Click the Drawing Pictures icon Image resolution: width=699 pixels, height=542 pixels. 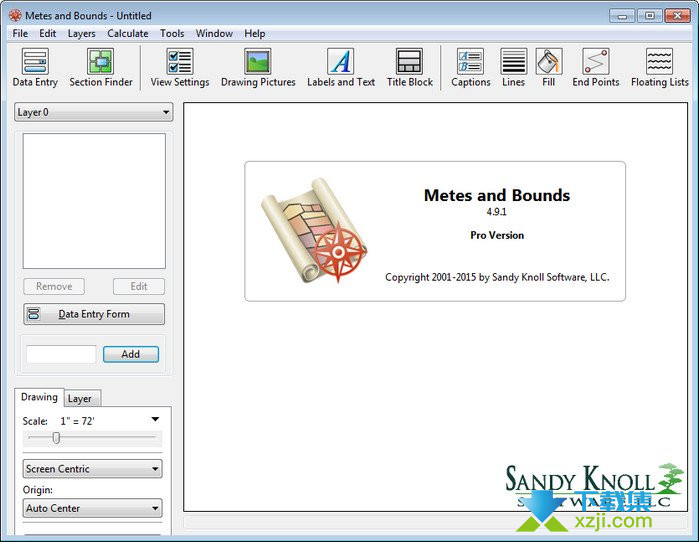[258, 62]
